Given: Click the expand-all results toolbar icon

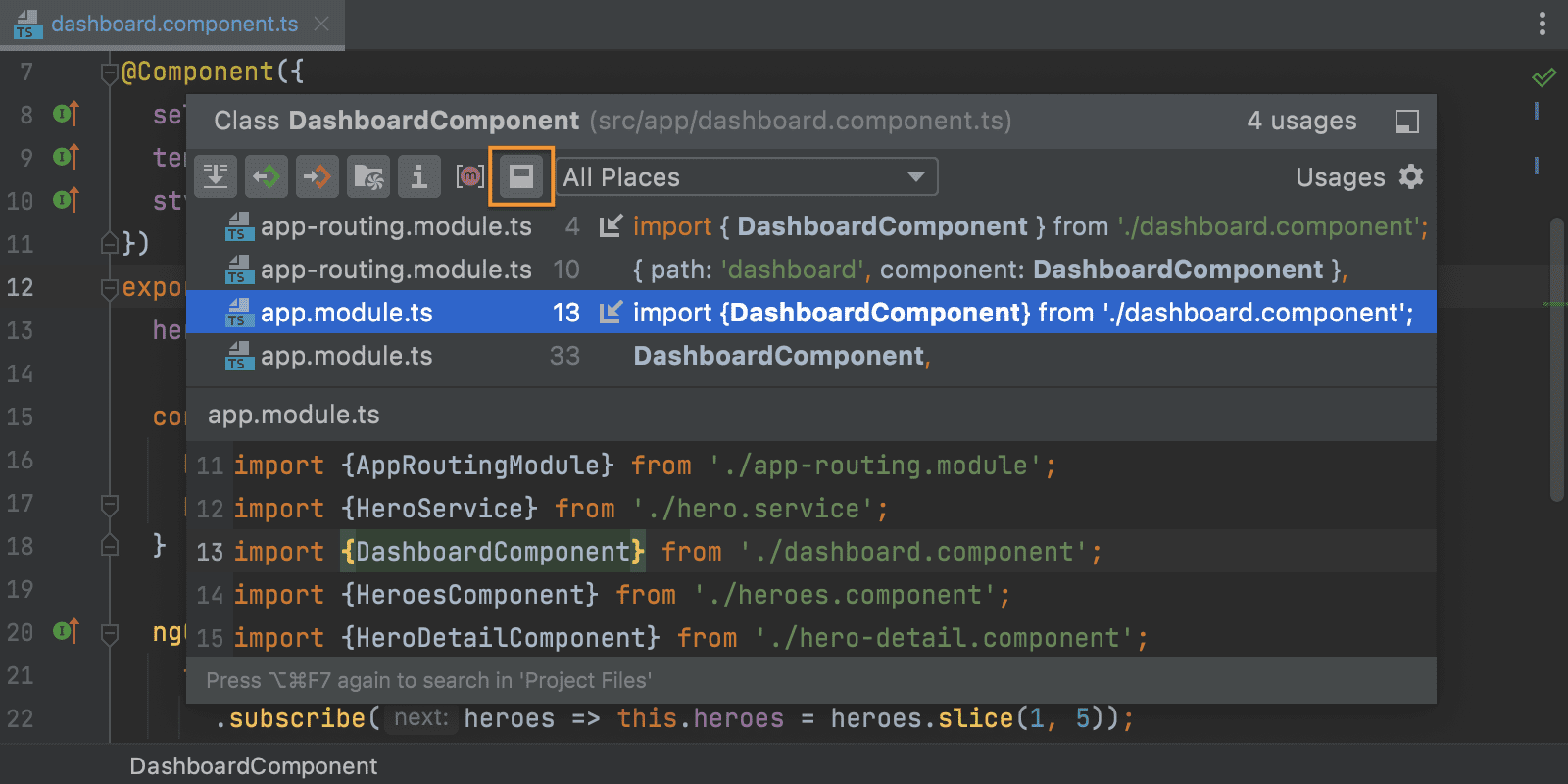Looking at the screenshot, I should point(216,177).
